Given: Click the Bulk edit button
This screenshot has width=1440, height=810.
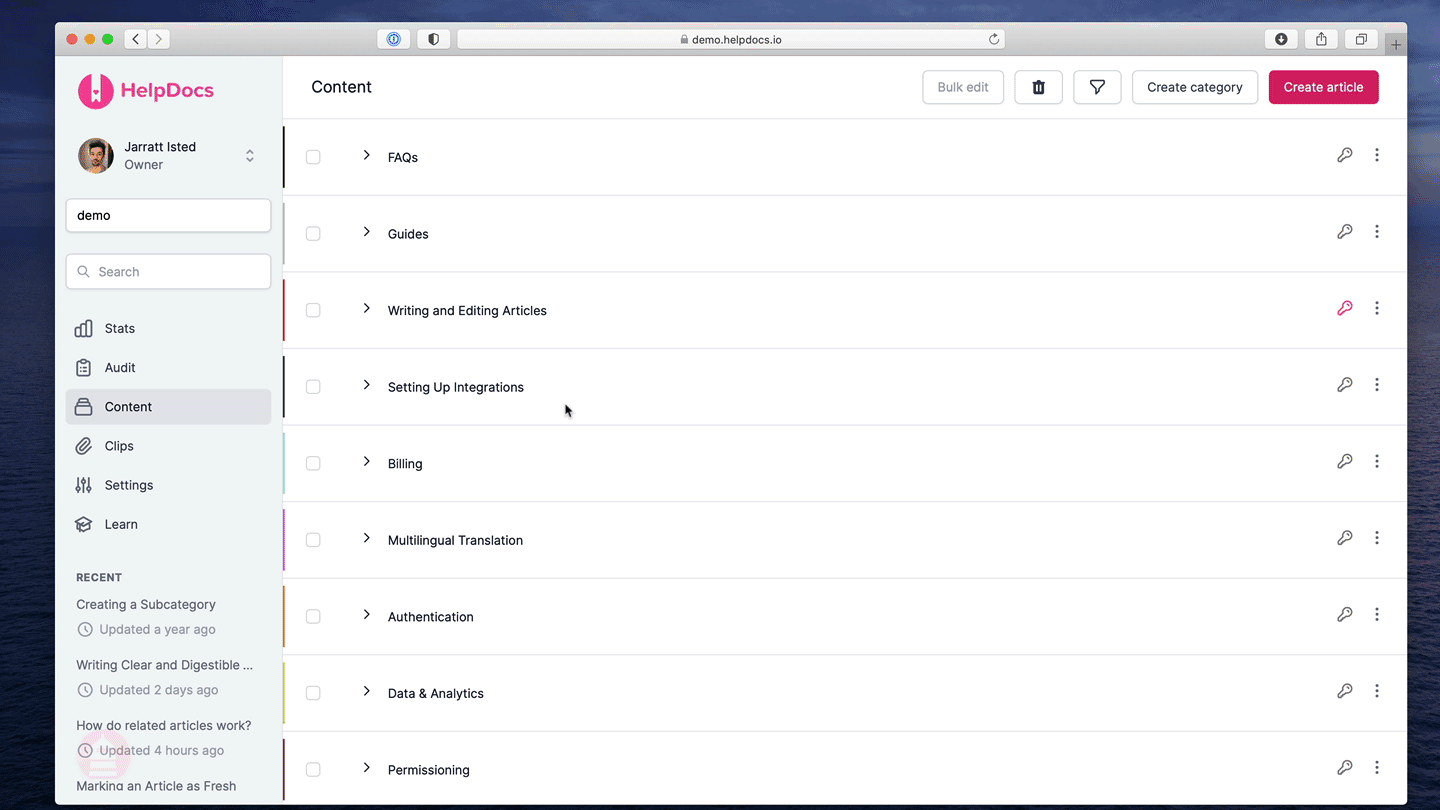Looking at the screenshot, I should (963, 87).
